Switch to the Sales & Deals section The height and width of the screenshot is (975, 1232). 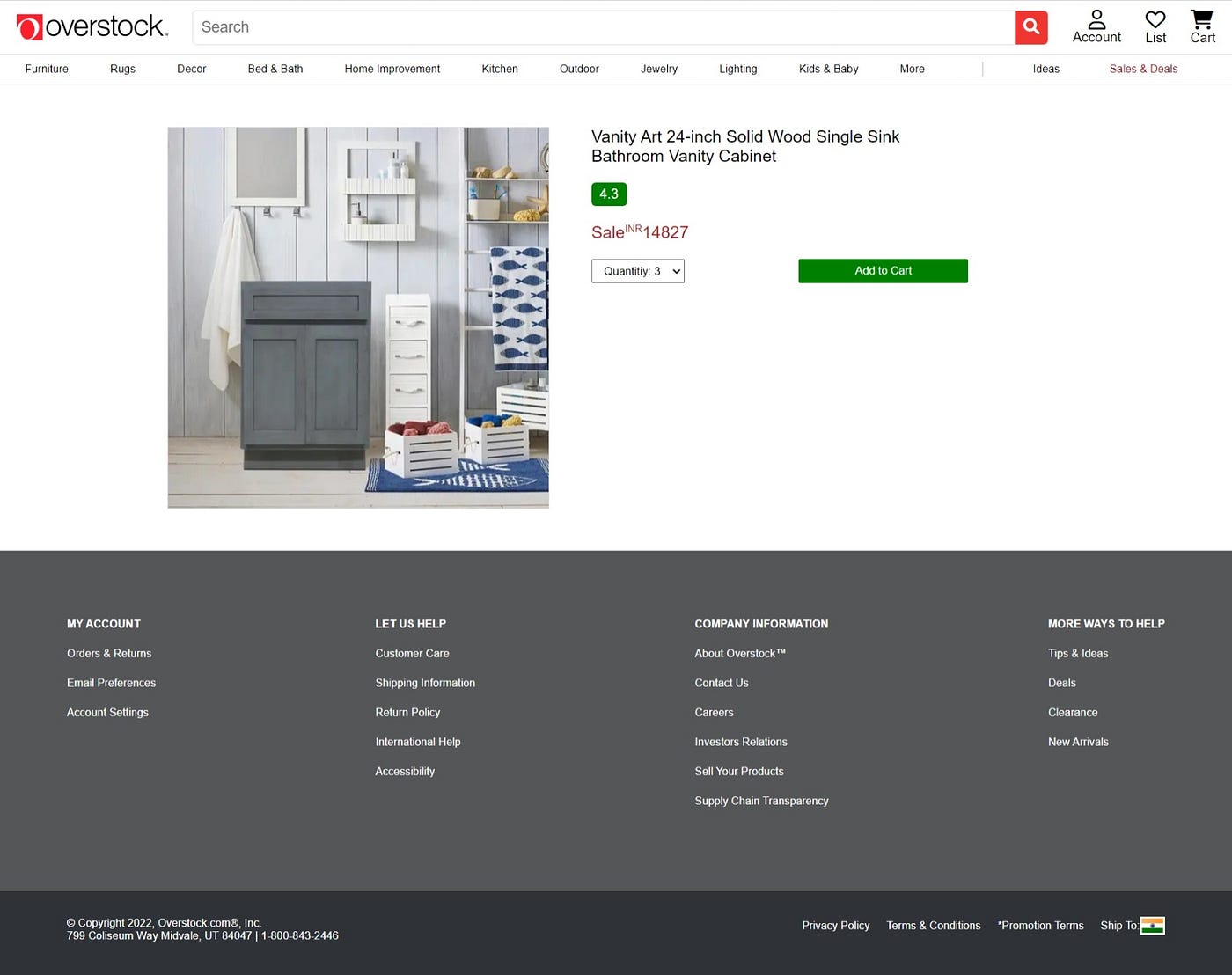pyautogui.click(x=1143, y=69)
